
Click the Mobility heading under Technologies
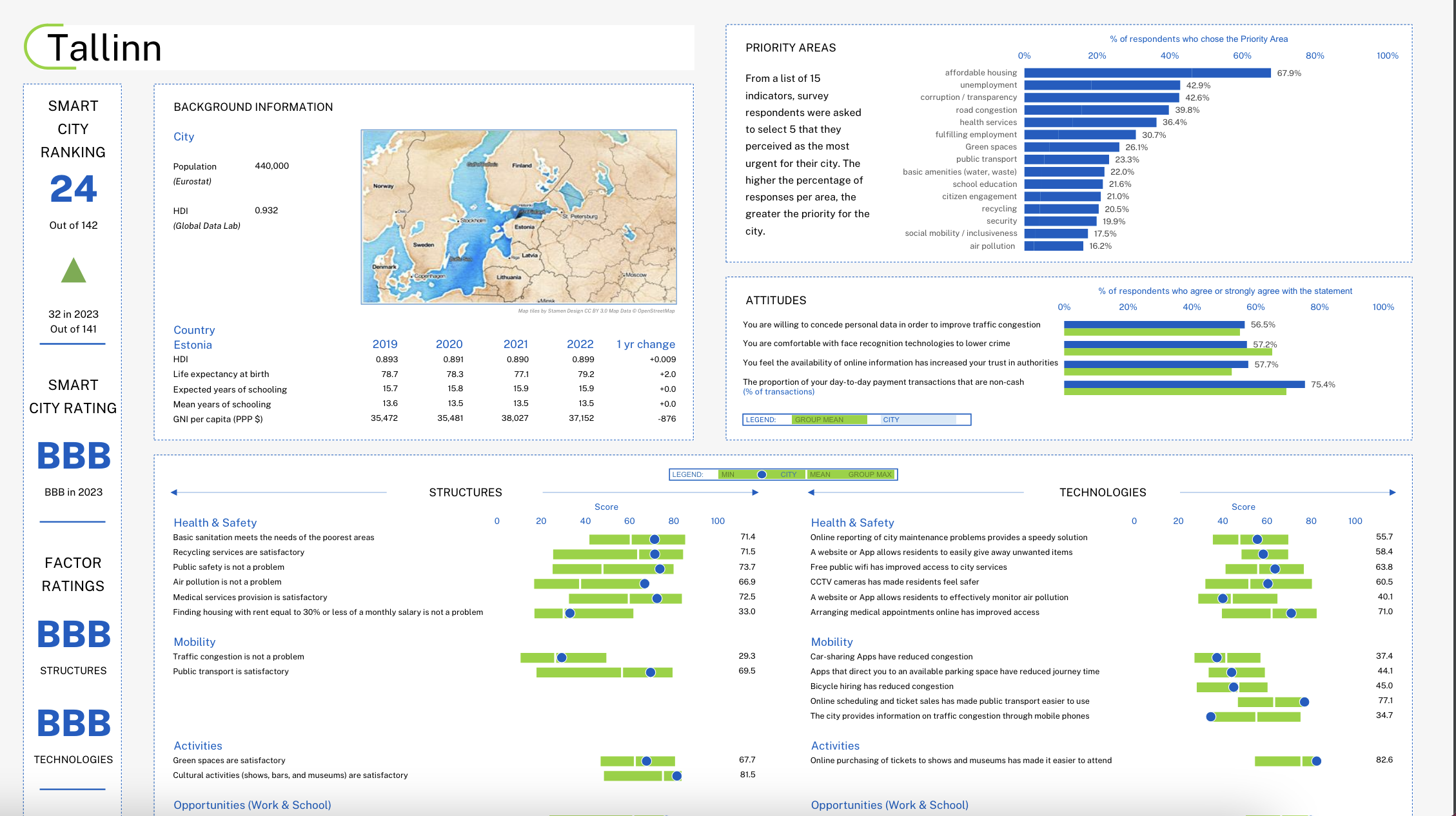point(832,642)
